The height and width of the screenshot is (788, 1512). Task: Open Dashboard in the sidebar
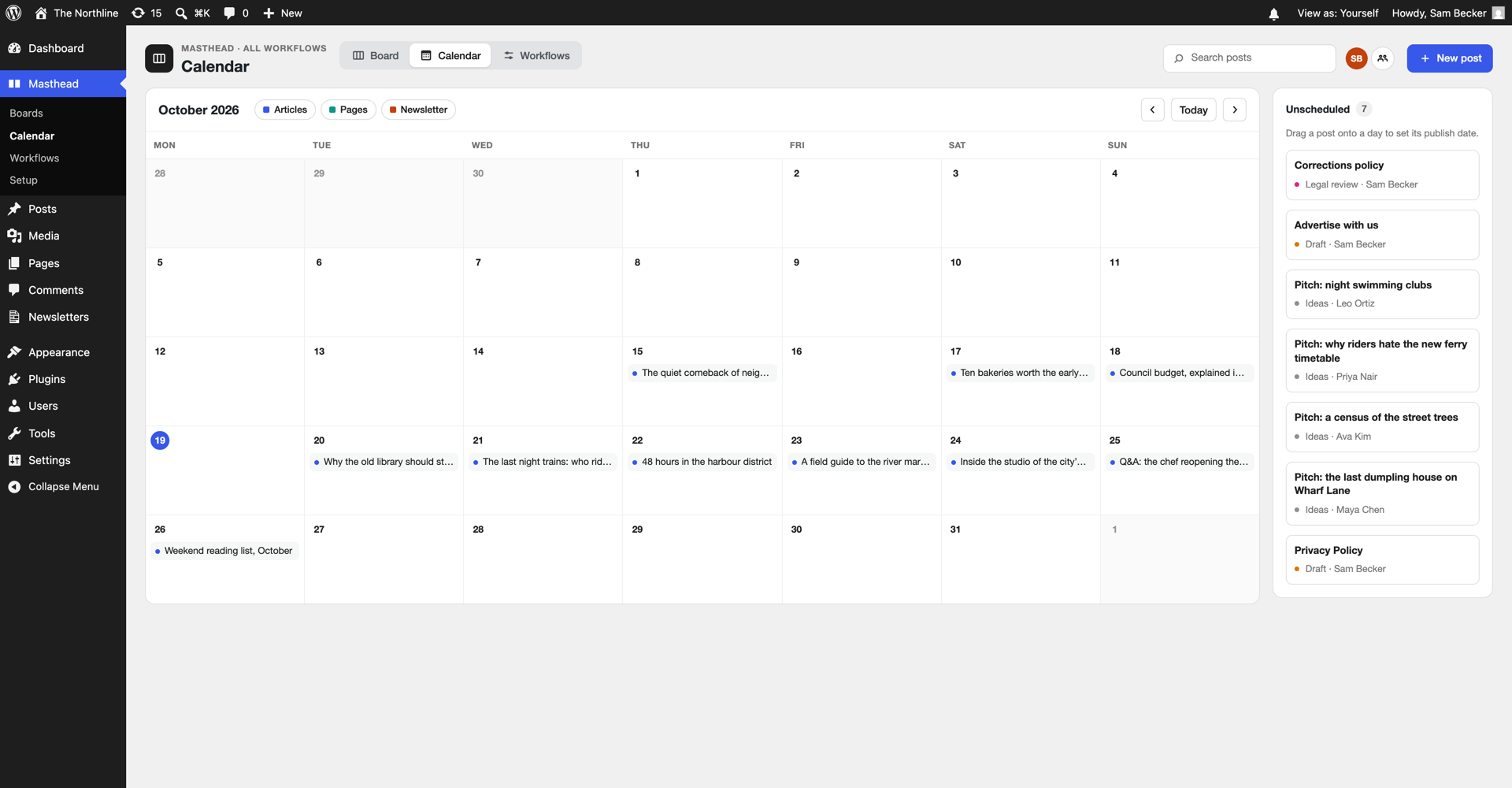63,48
